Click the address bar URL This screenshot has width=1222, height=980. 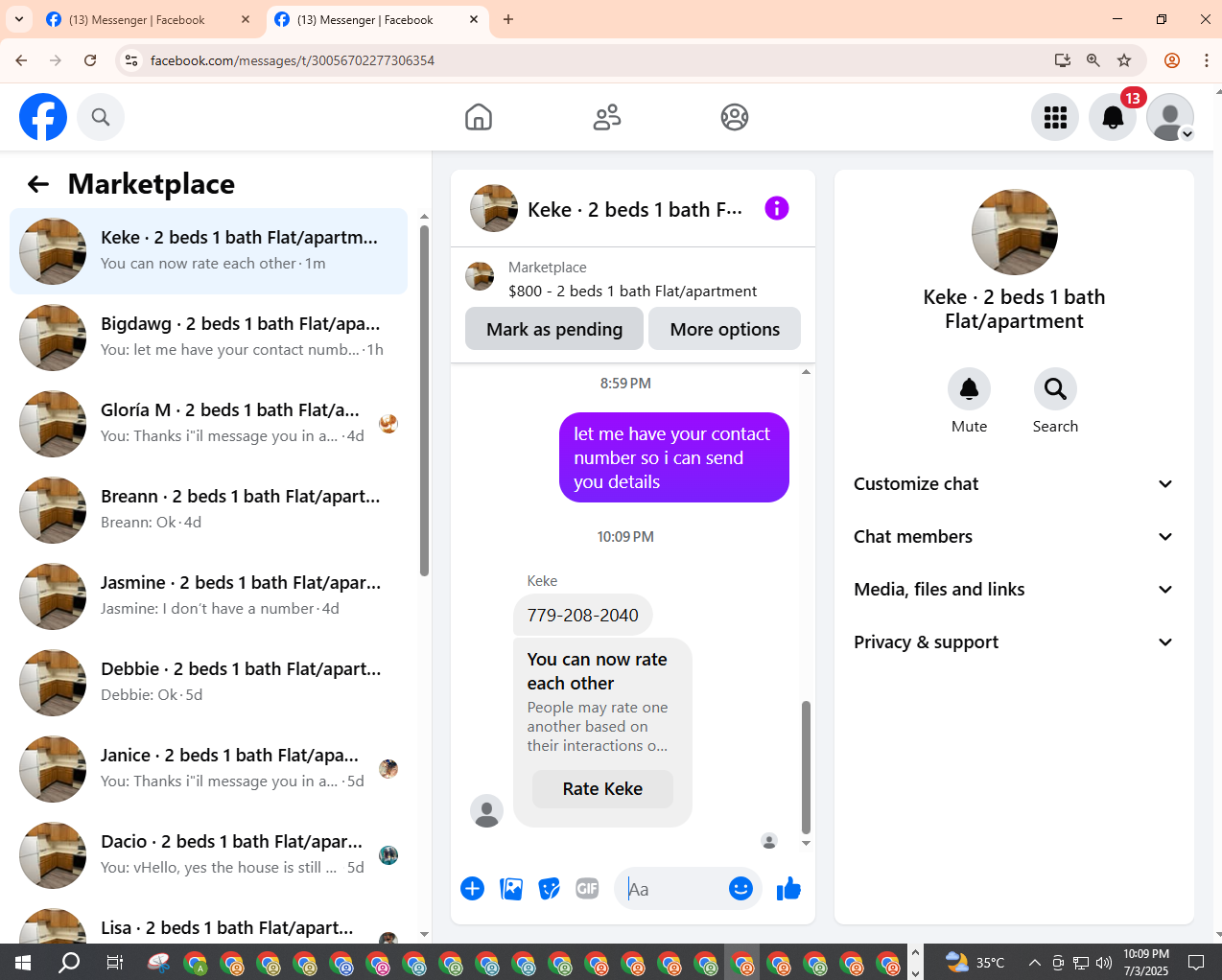pos(293,60)
